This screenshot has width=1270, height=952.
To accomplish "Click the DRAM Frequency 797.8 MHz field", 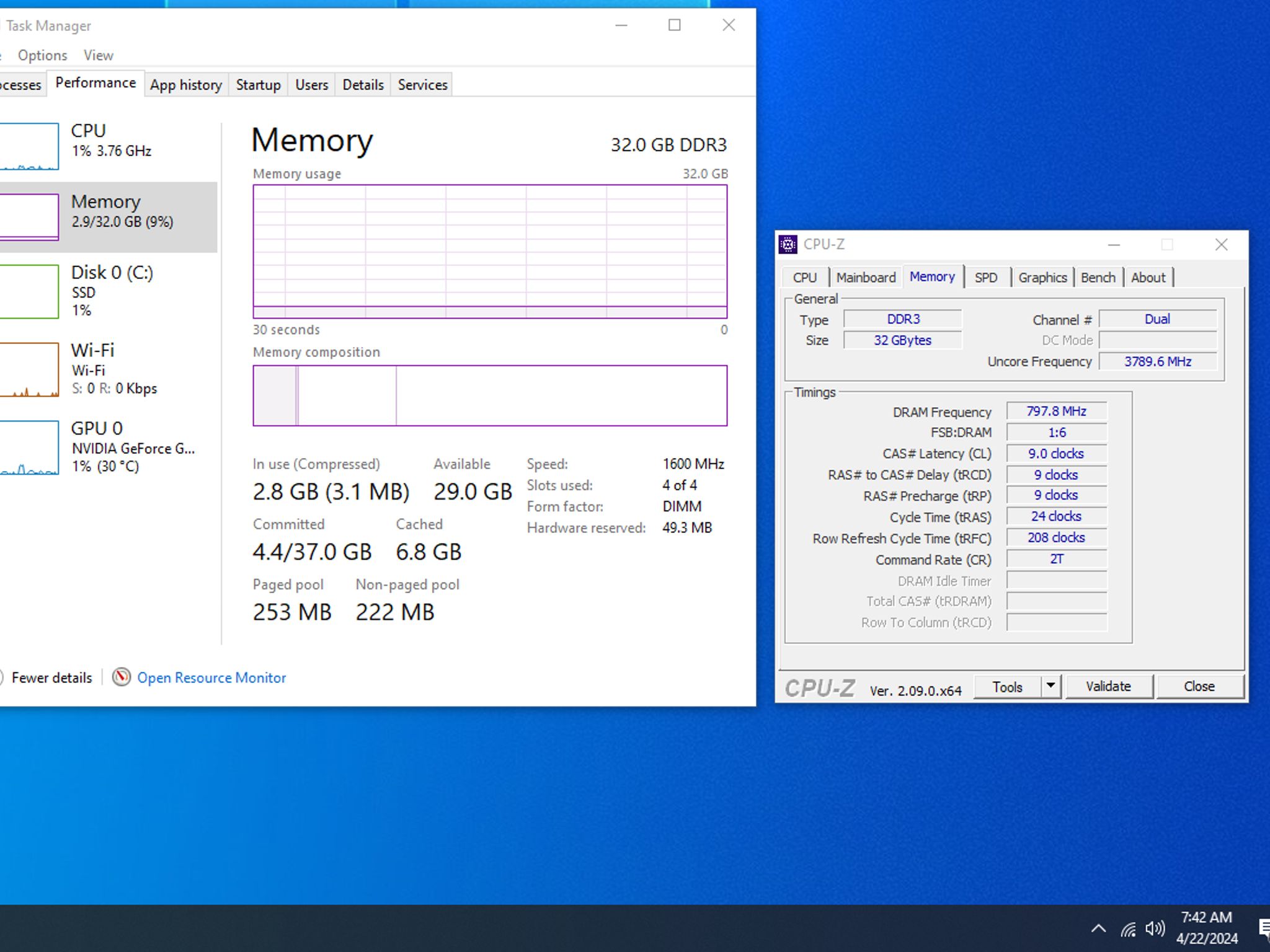I will [1057, 412].
